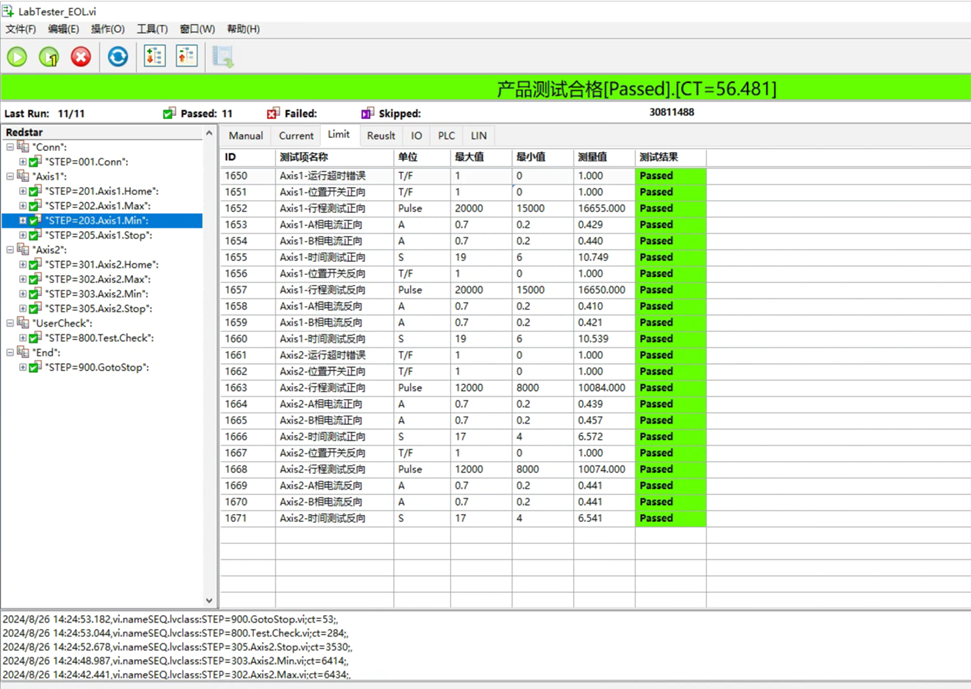Switch to the IO tab
This screenshot has width=971, height=689.
pyautogui.click(x=417, y=136)
